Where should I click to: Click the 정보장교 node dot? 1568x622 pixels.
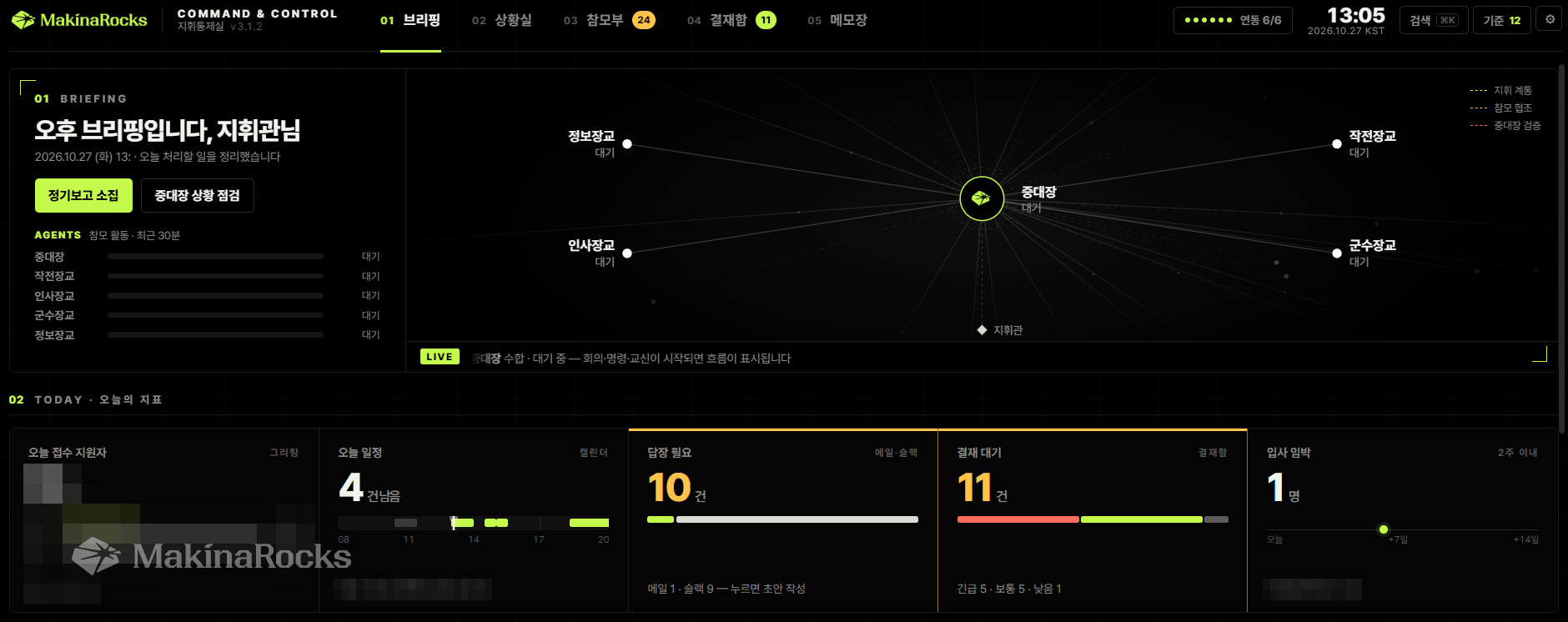(x=627, y=144)
